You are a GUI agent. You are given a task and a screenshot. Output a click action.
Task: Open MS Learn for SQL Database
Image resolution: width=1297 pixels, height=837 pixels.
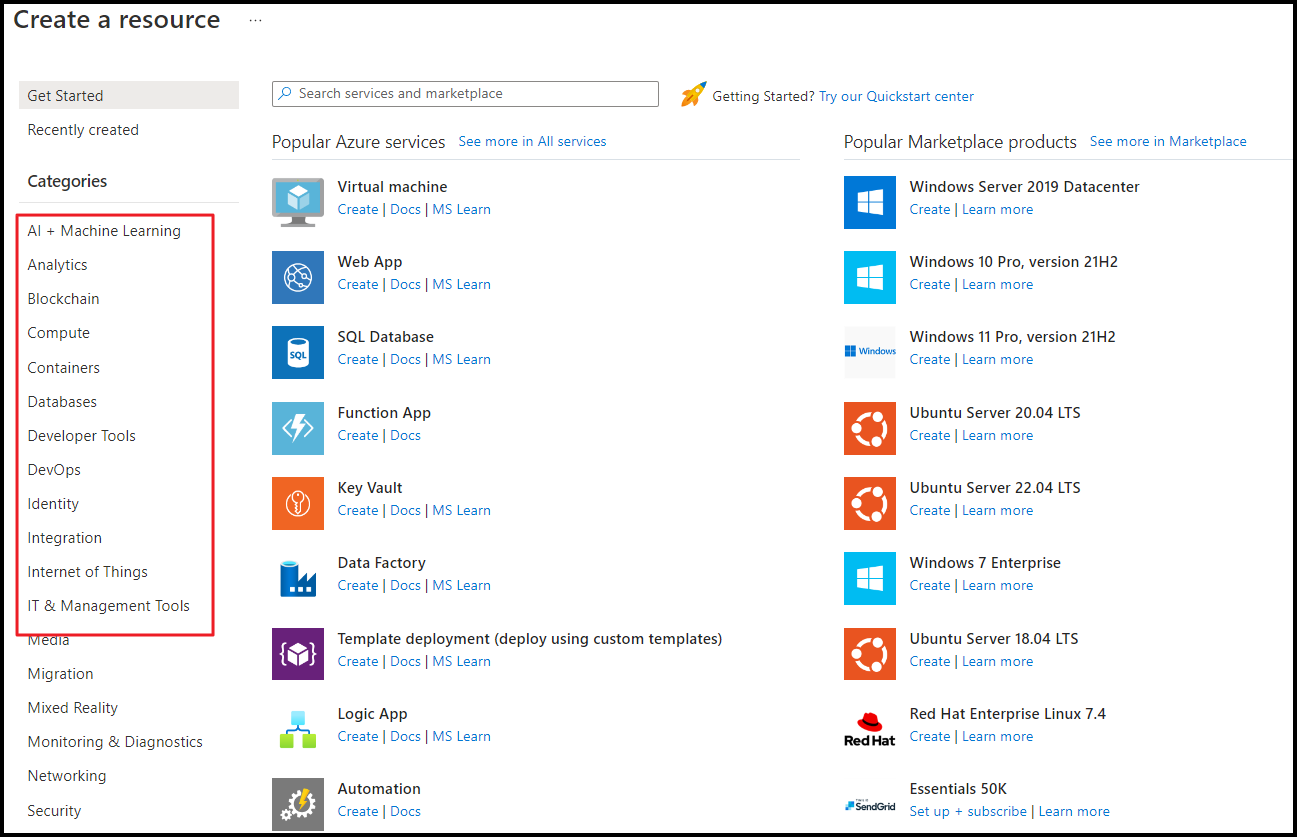pyautogui.click(x=461, y=359)
